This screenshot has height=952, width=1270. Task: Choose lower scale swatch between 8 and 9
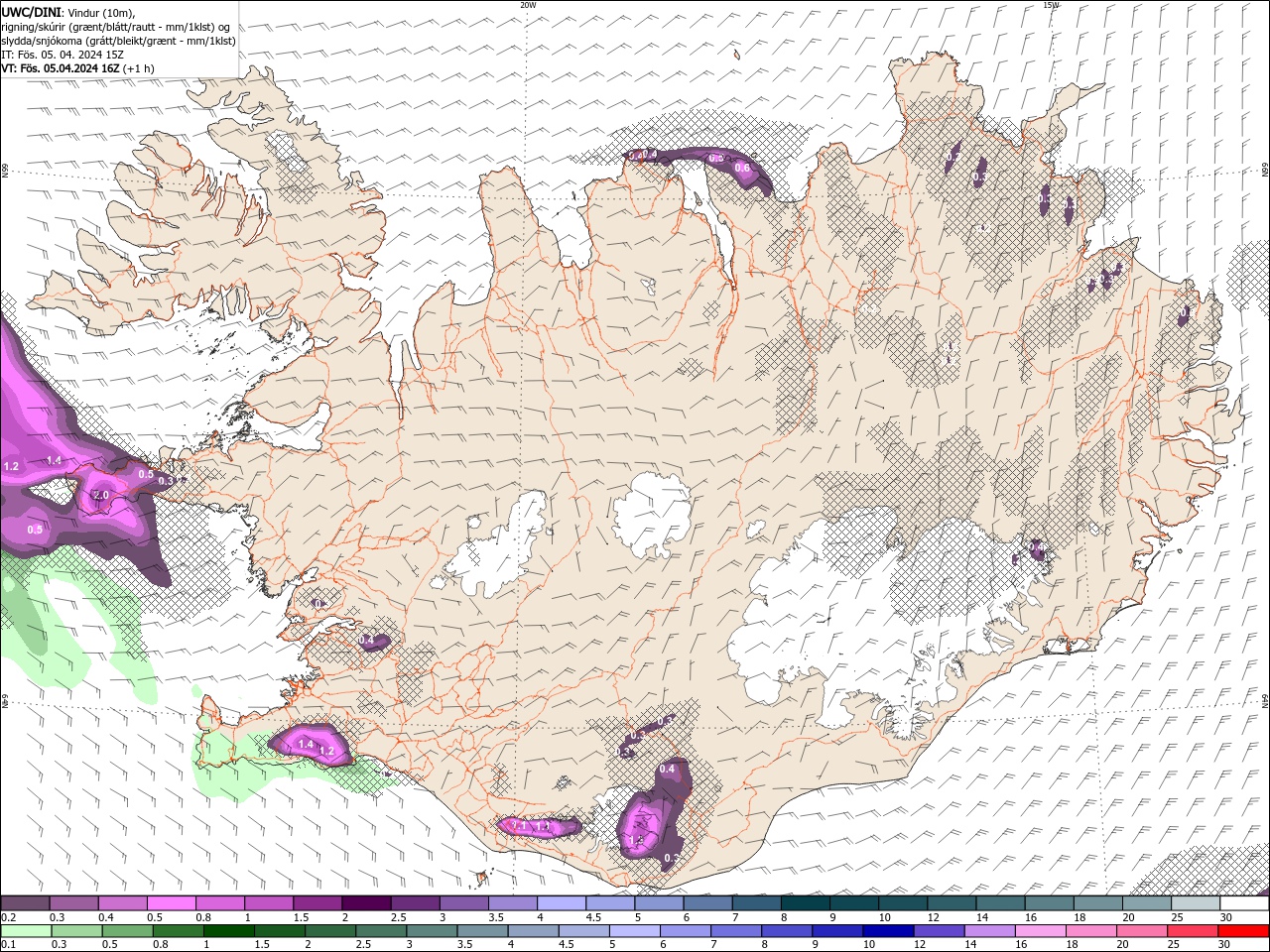pos(787,931)
